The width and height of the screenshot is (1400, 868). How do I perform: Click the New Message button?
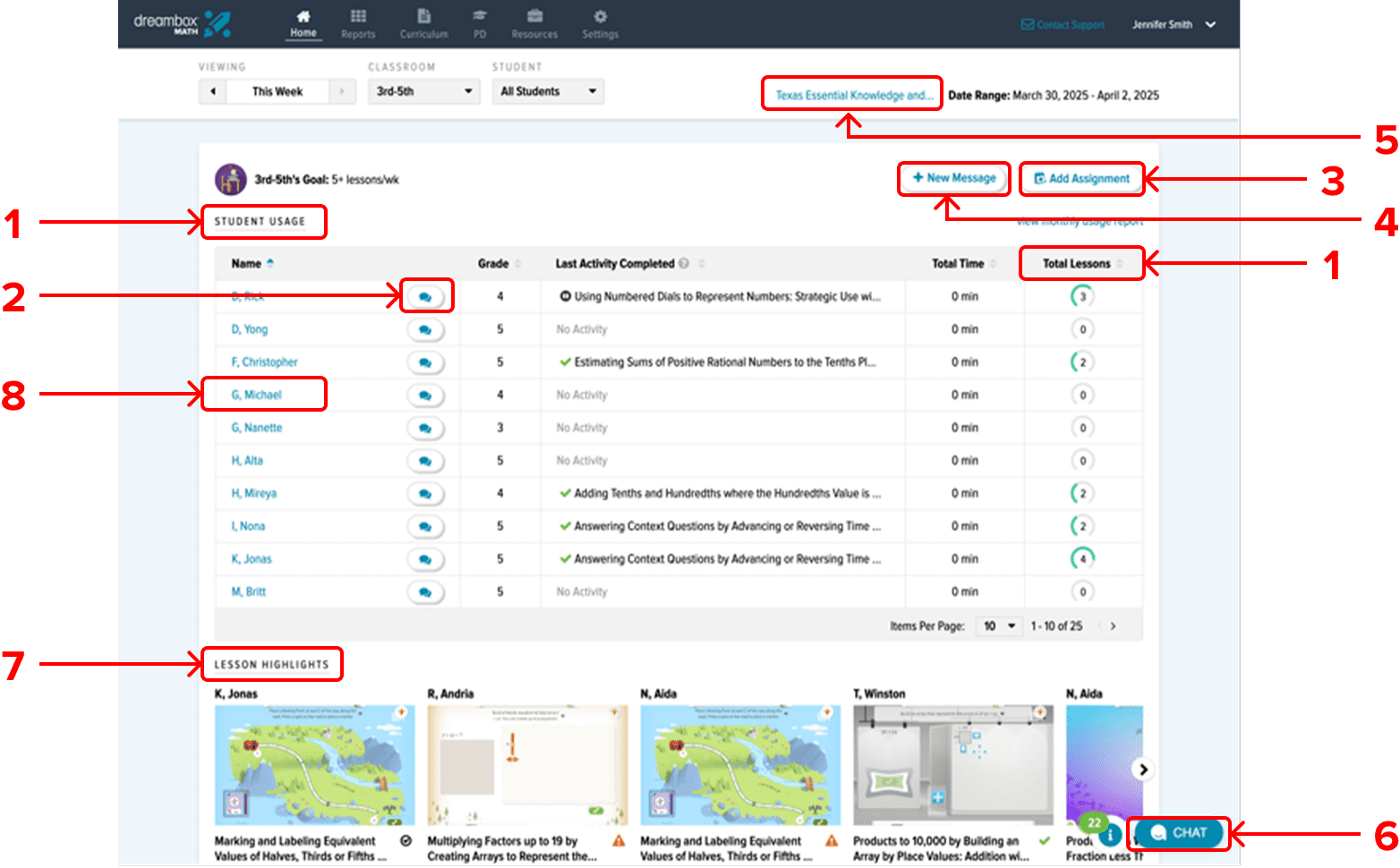[x=954, y=178]
